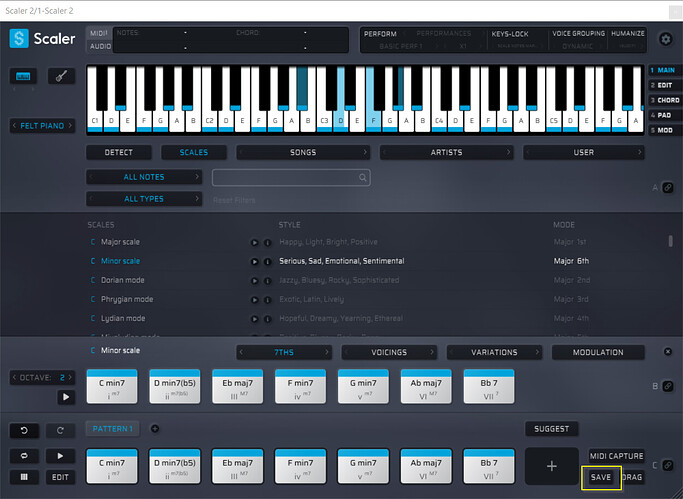This screenshot has width=683, height=499.
Task: Increase the OCTAVE value
Action: pos(70,378)
